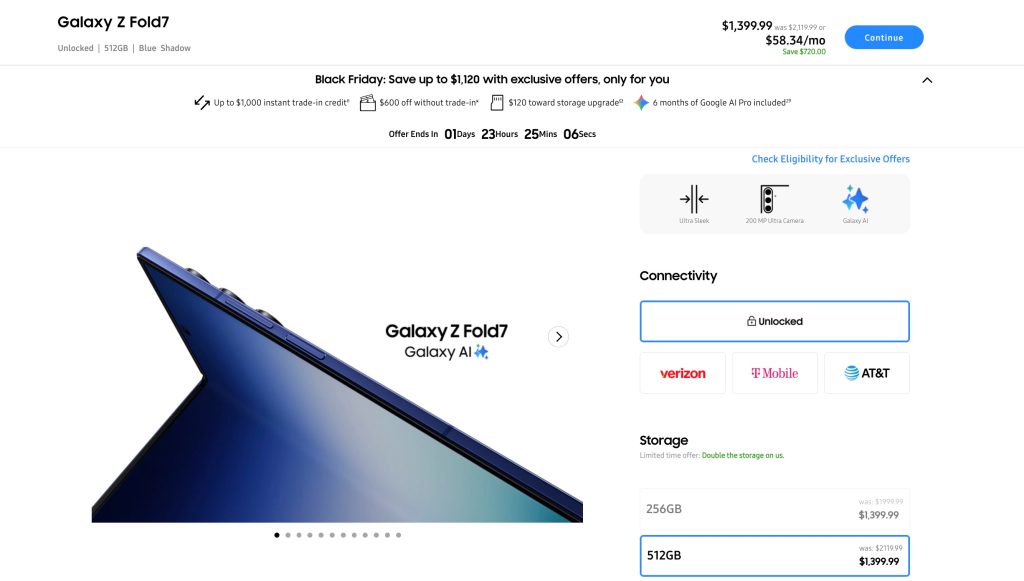Click the trade-in credit arrows icon
Viewport: 1024px width, 581px height.
(x=202, y=102)
